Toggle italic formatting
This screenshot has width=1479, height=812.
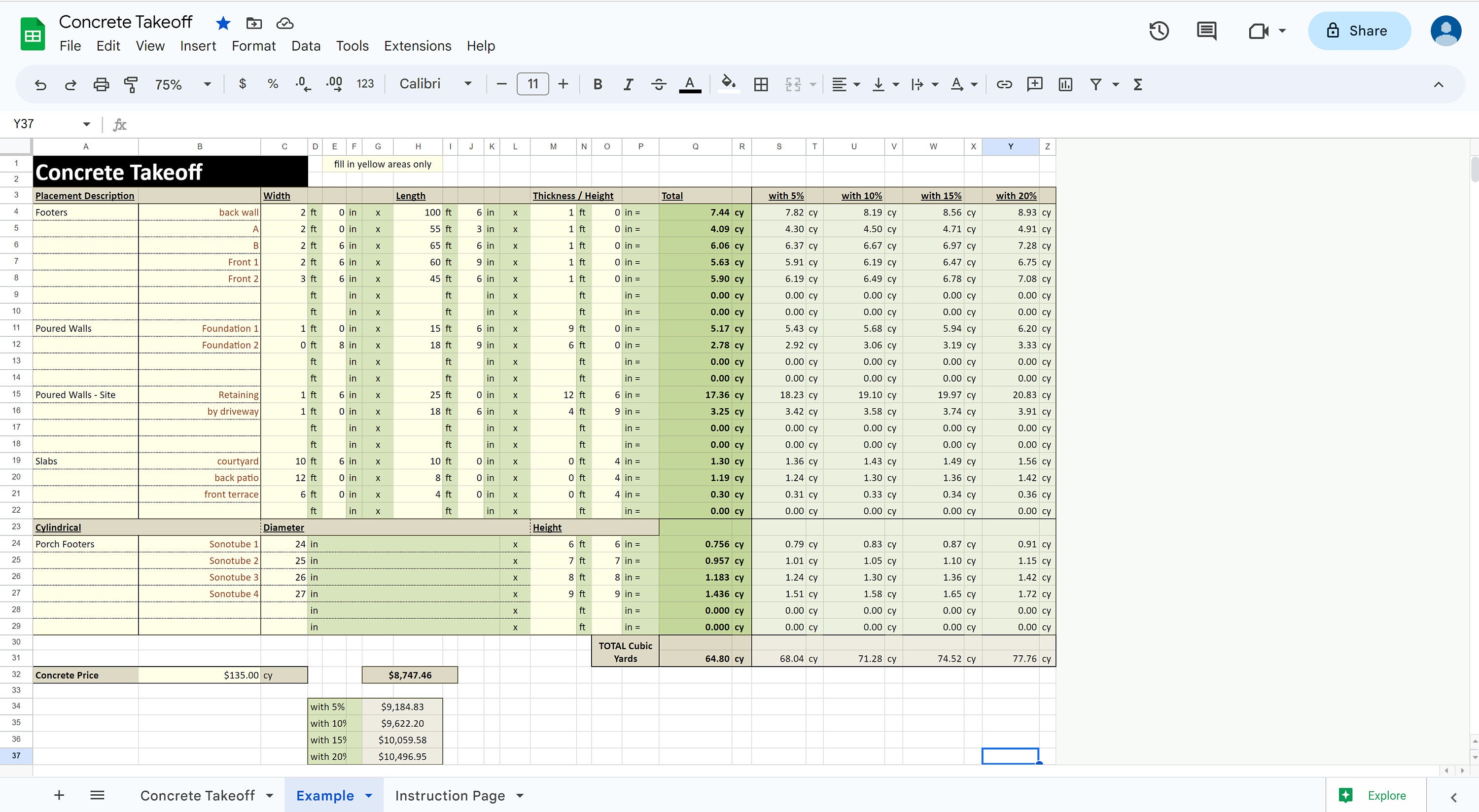pos(628,84)
